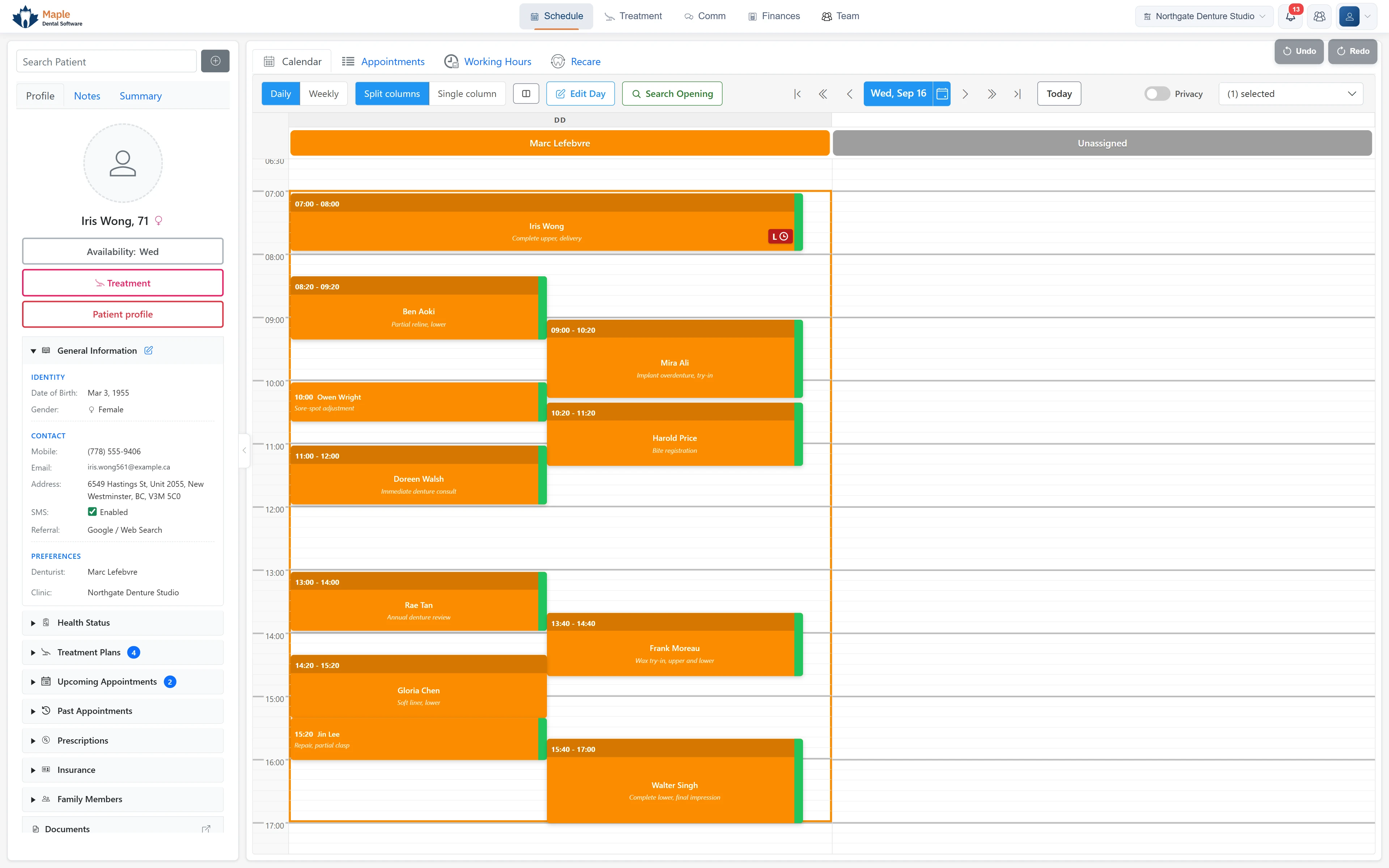The width and height of the screenshot is (1389, 868).
Task: Go to previous day arrow
Action: [849, 94]
